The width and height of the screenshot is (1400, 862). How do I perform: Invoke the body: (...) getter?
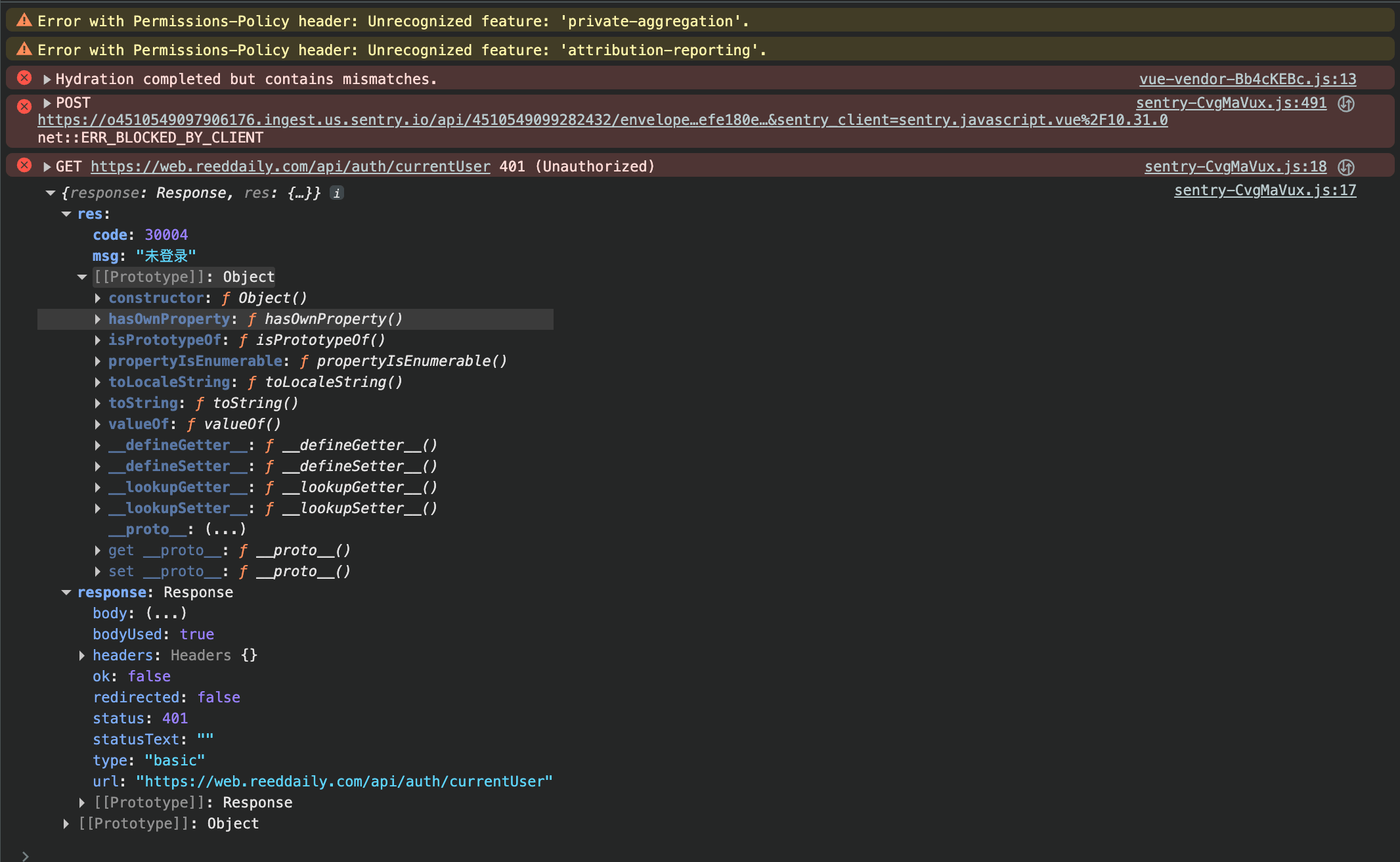pos(166,614)
